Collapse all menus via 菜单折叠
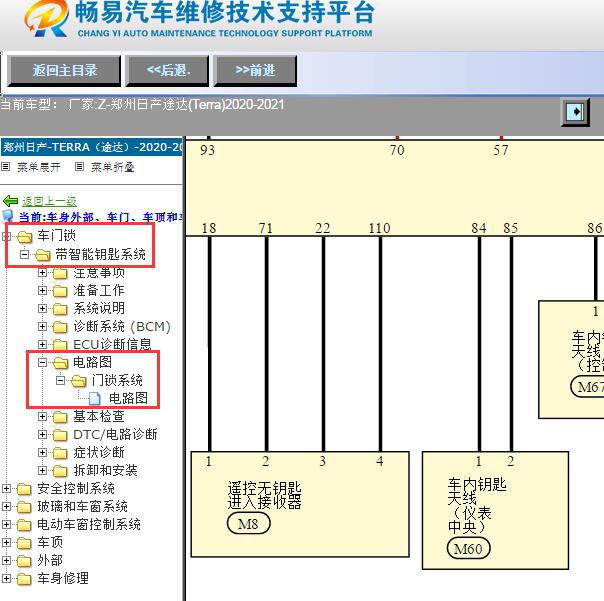The height and width of the screenshot is (601, 604). pos(112,167)
